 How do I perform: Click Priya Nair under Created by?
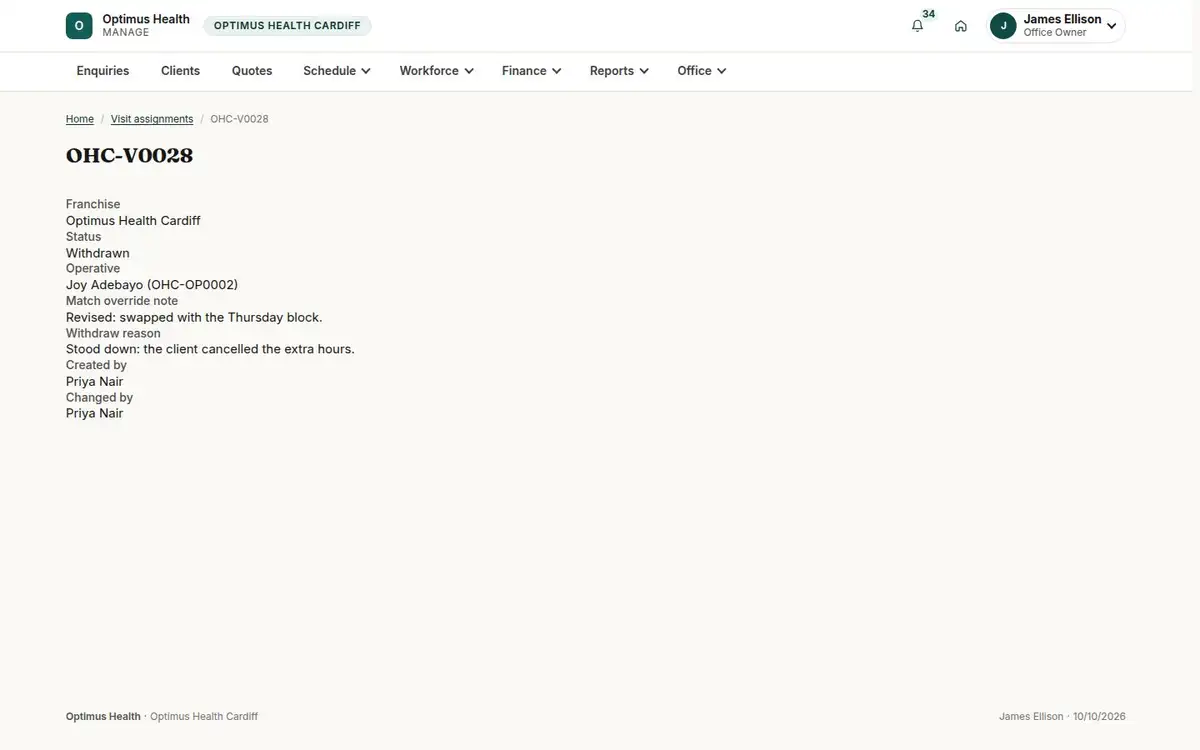pyautogui.click(x=95, y=381)
